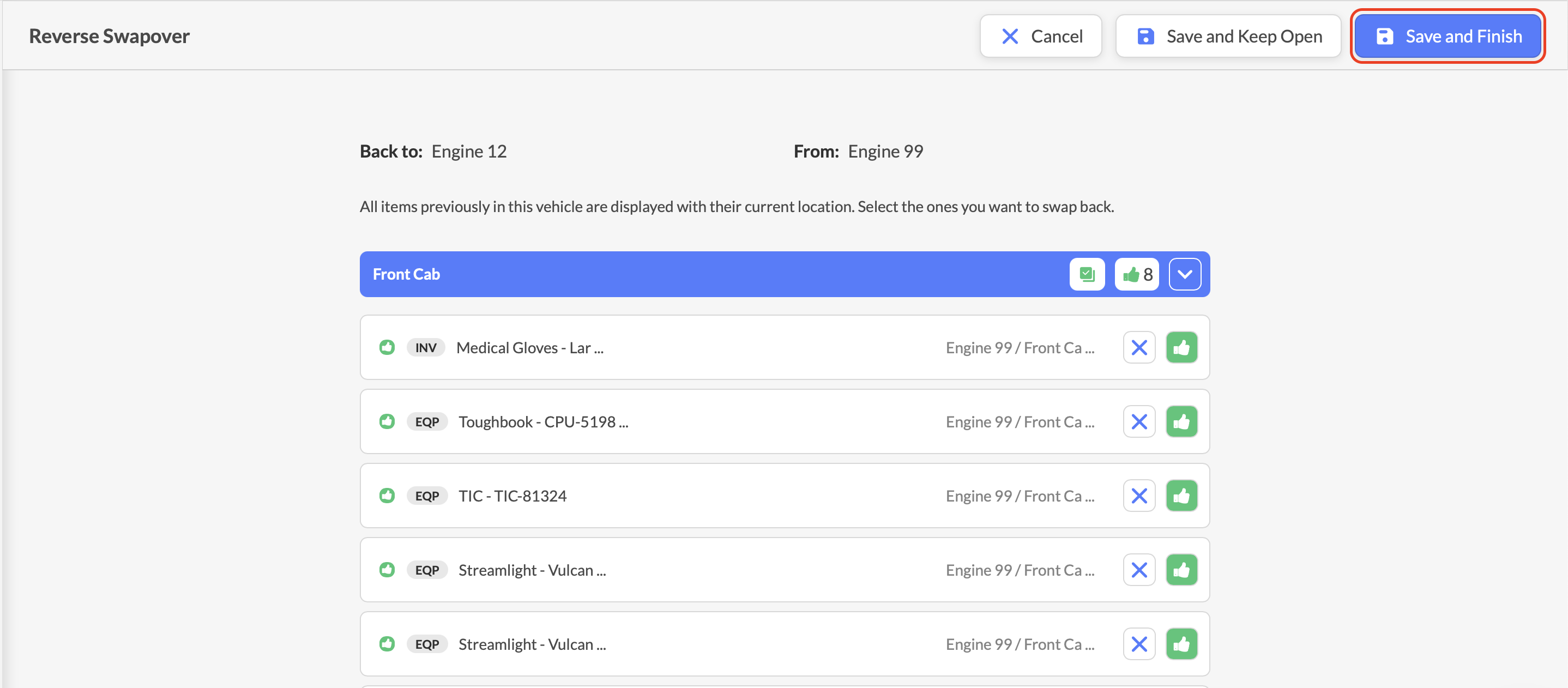Collapse the Front Cab section chevron

1185,274
